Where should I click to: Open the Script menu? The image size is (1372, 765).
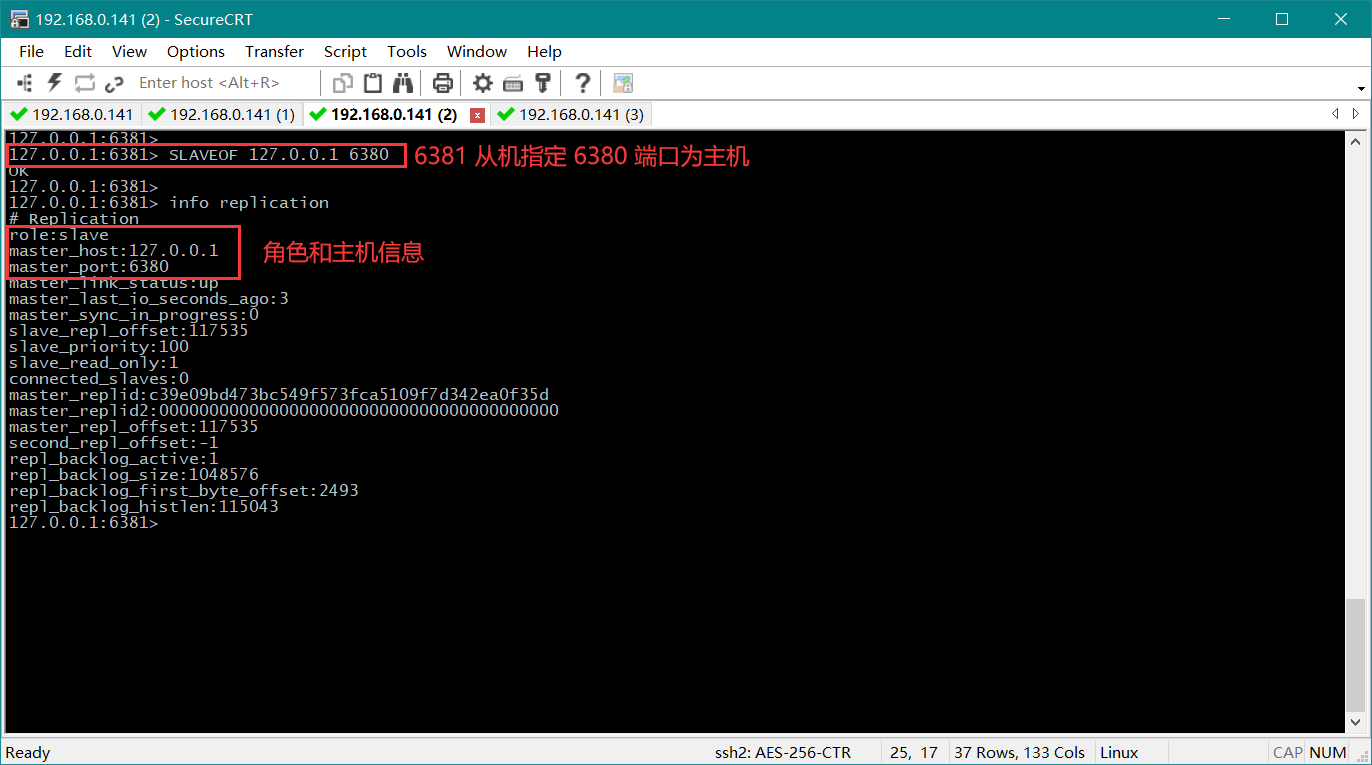pos(345,52)
